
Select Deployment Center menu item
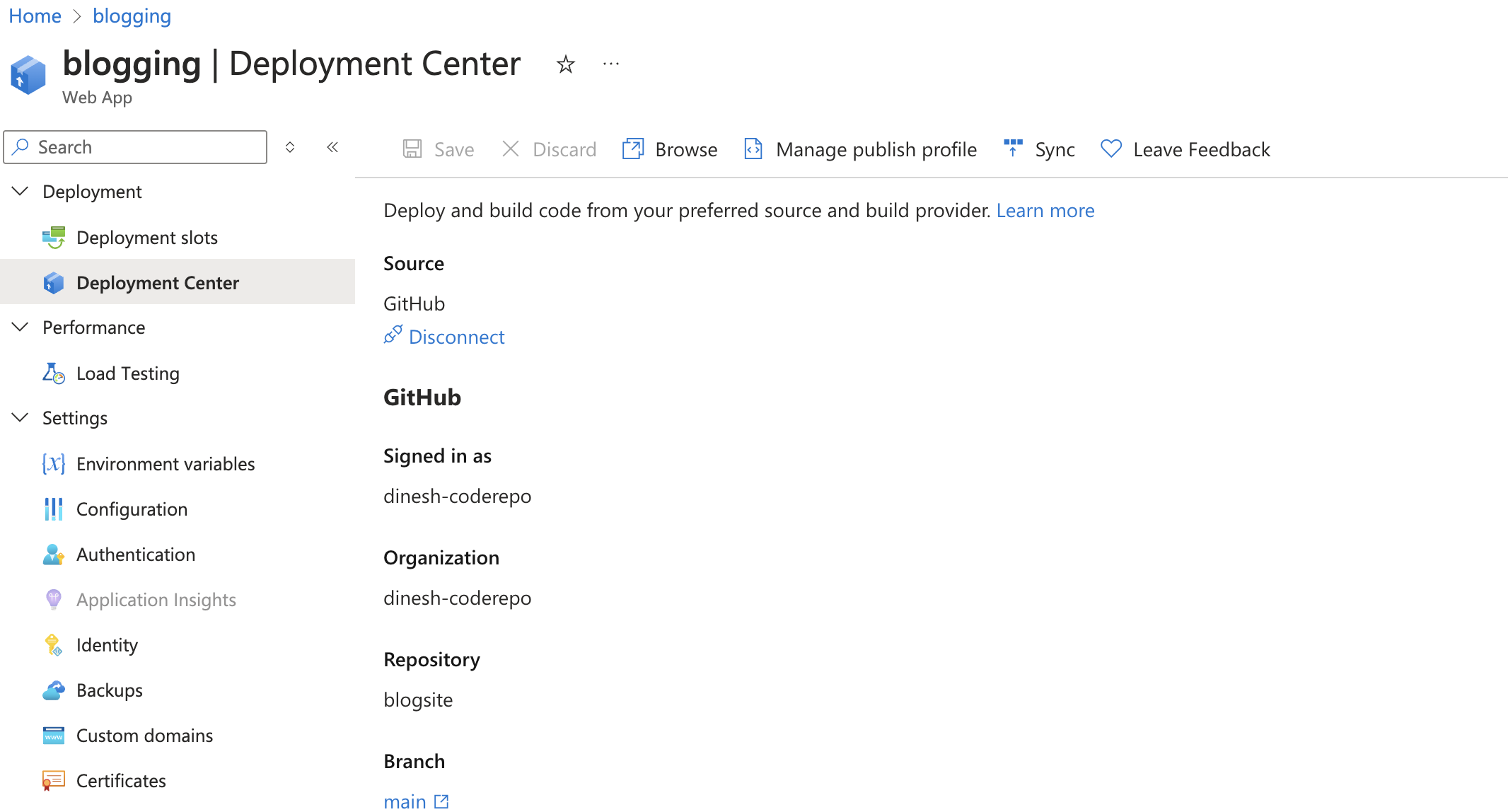coord(178,282)
